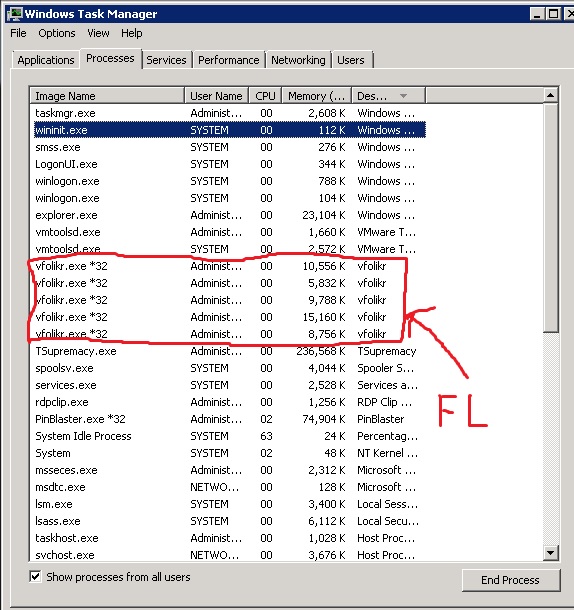This screenshot has height=610, width=574.
Task: Open the File menu
Action: click(x=18, y=33)
